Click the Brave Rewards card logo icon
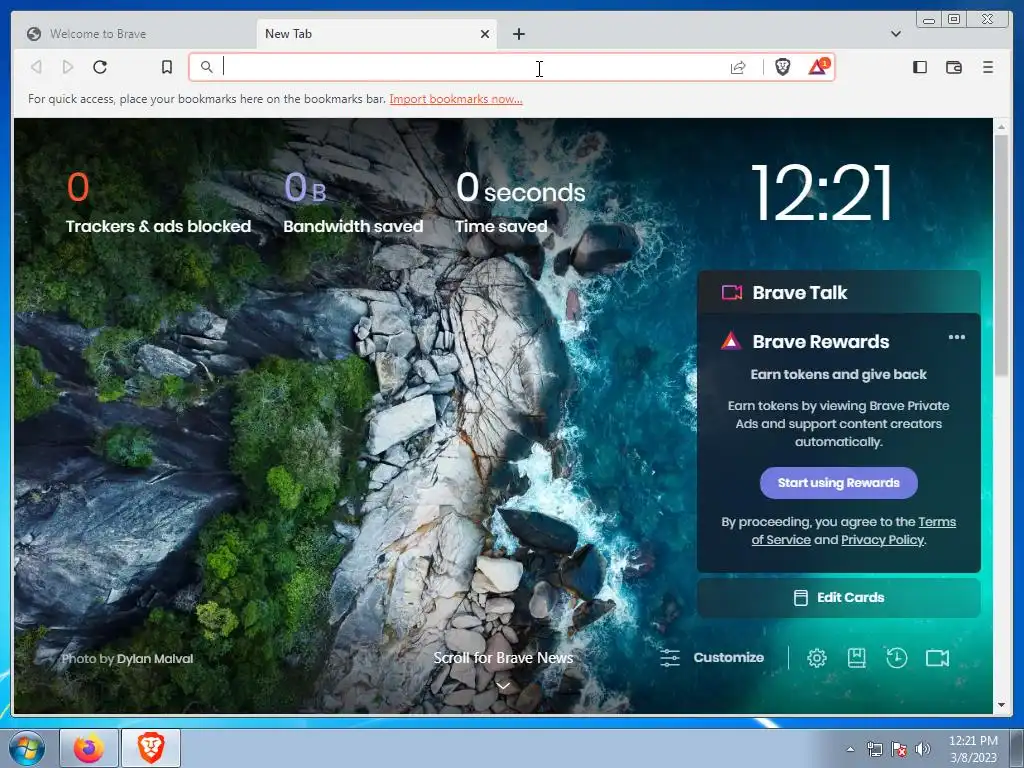This screenshot has width=1024, height=768. coord(731,341)
